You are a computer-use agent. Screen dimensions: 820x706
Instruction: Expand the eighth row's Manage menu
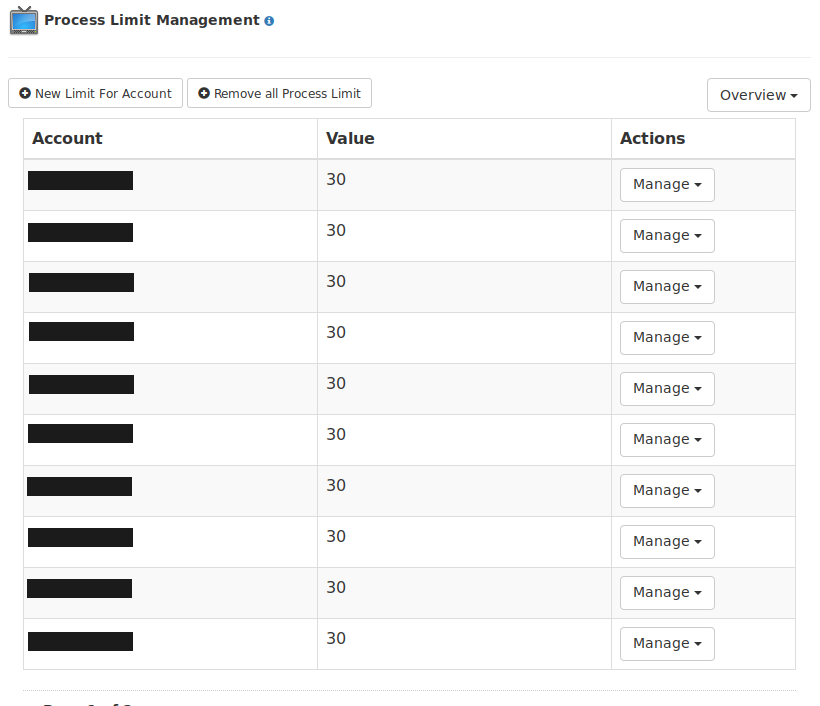(667, 542)
